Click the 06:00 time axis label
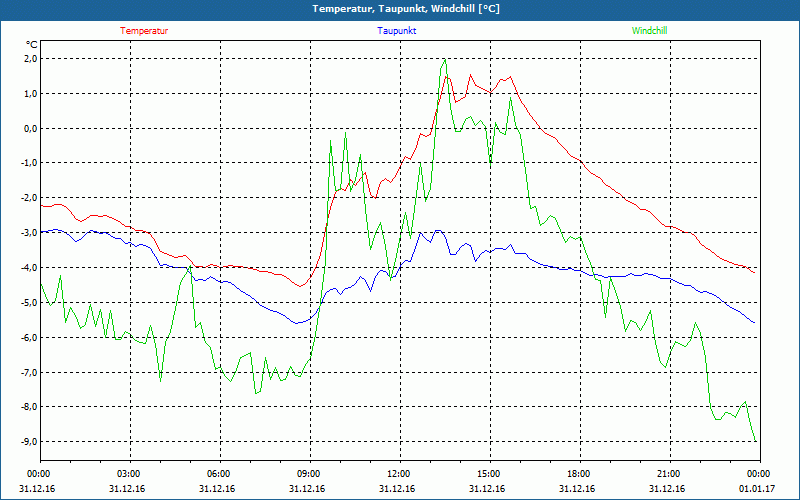Screen dimensions: 800x500 point(218,473)
